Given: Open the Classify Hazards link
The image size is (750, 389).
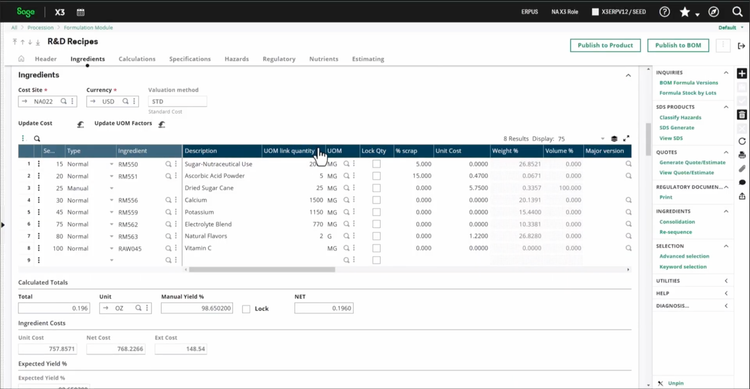Looking at the screenshot, I should click(680, 117).
